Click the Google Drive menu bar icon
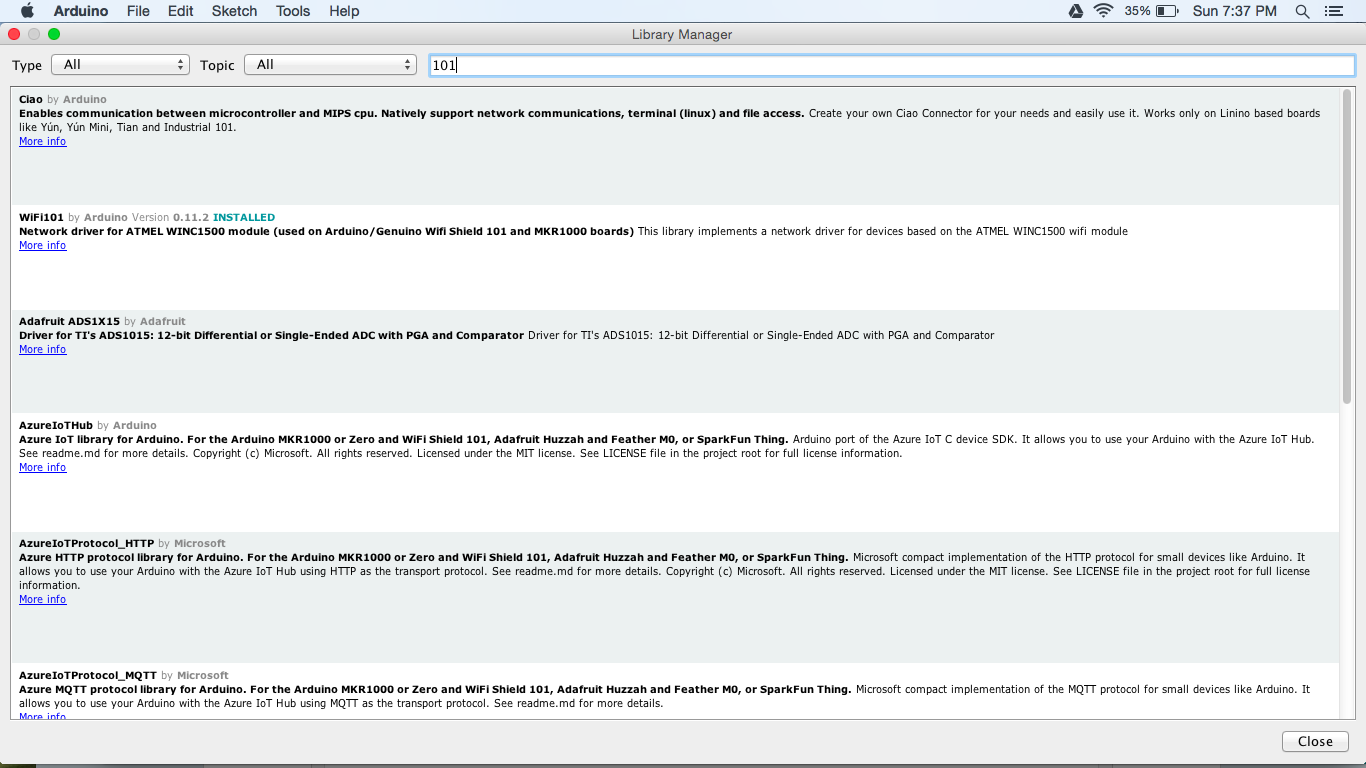The height and width of the screenshot is (768, 1366). pos(1076,11)
